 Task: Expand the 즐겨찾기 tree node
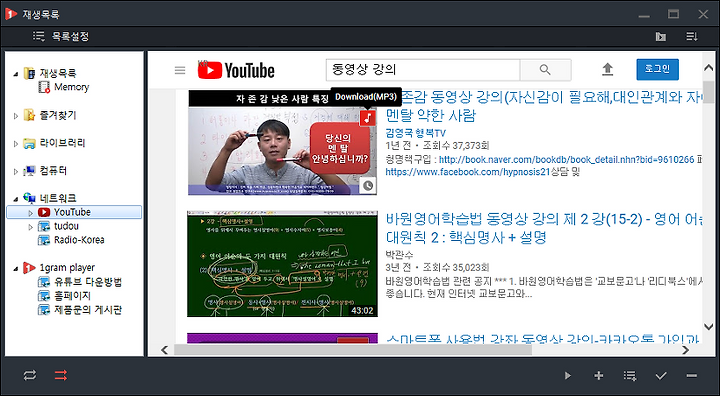(16, 116)
